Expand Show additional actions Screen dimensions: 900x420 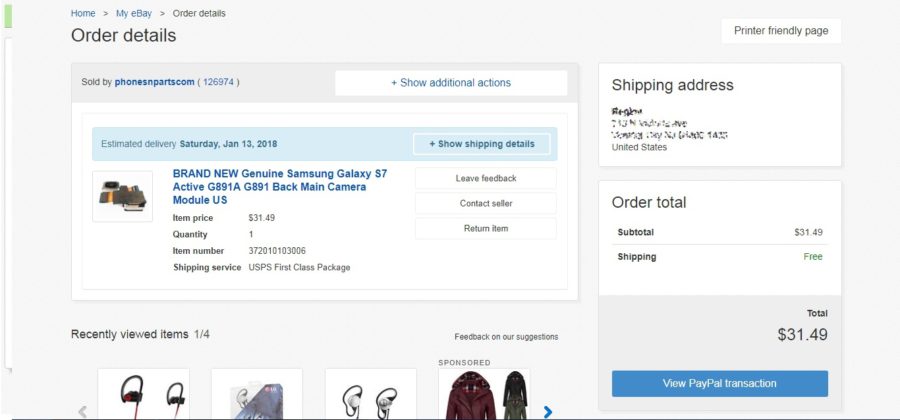point(451,83)
